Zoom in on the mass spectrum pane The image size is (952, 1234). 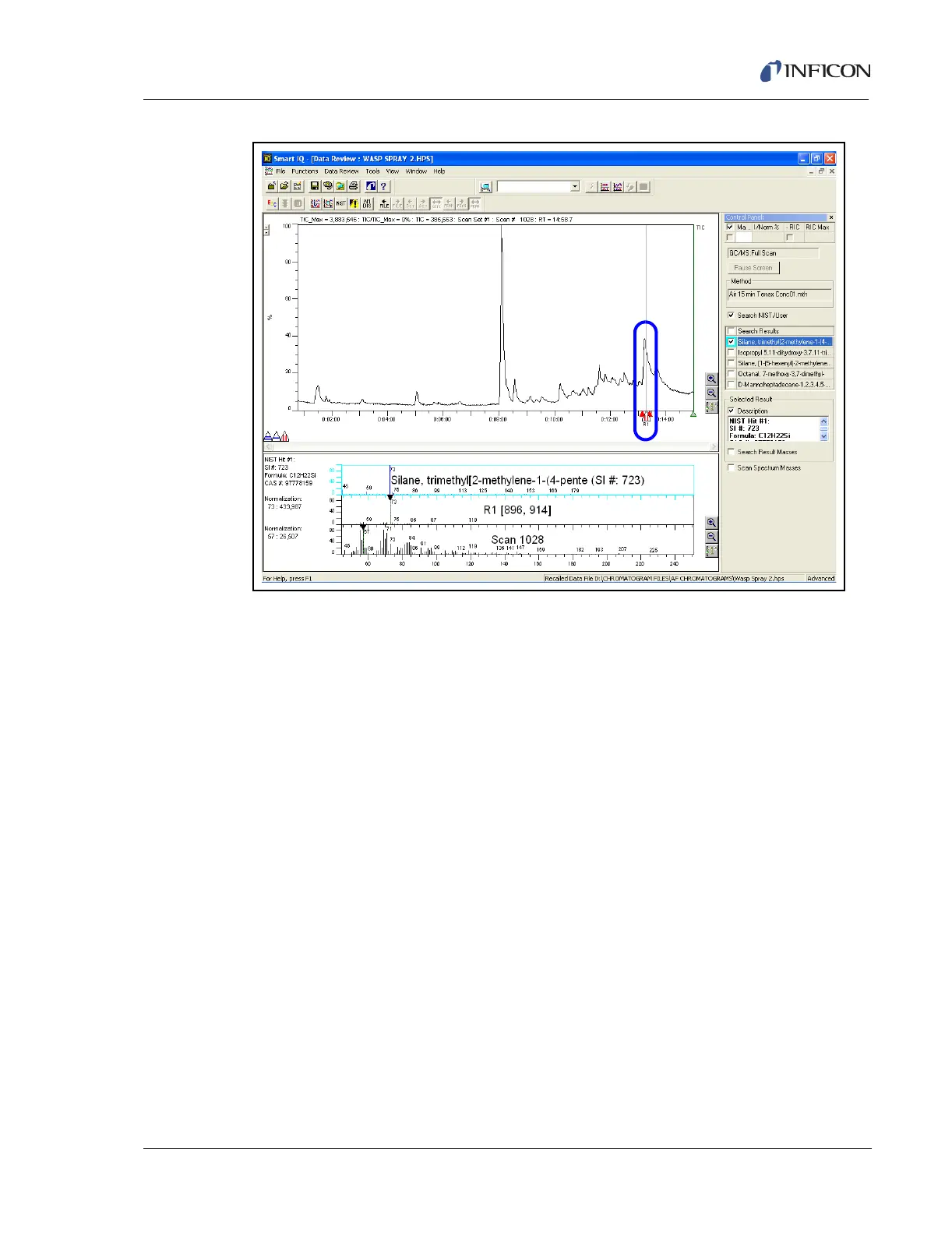711,523
